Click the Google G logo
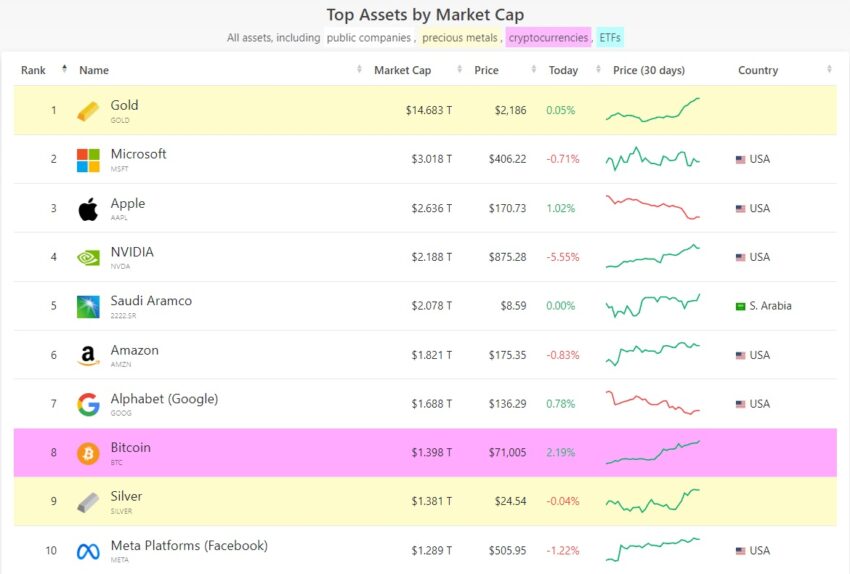This screenshot has height=574, width=850. pyautogui.click(x=88, y=404)
